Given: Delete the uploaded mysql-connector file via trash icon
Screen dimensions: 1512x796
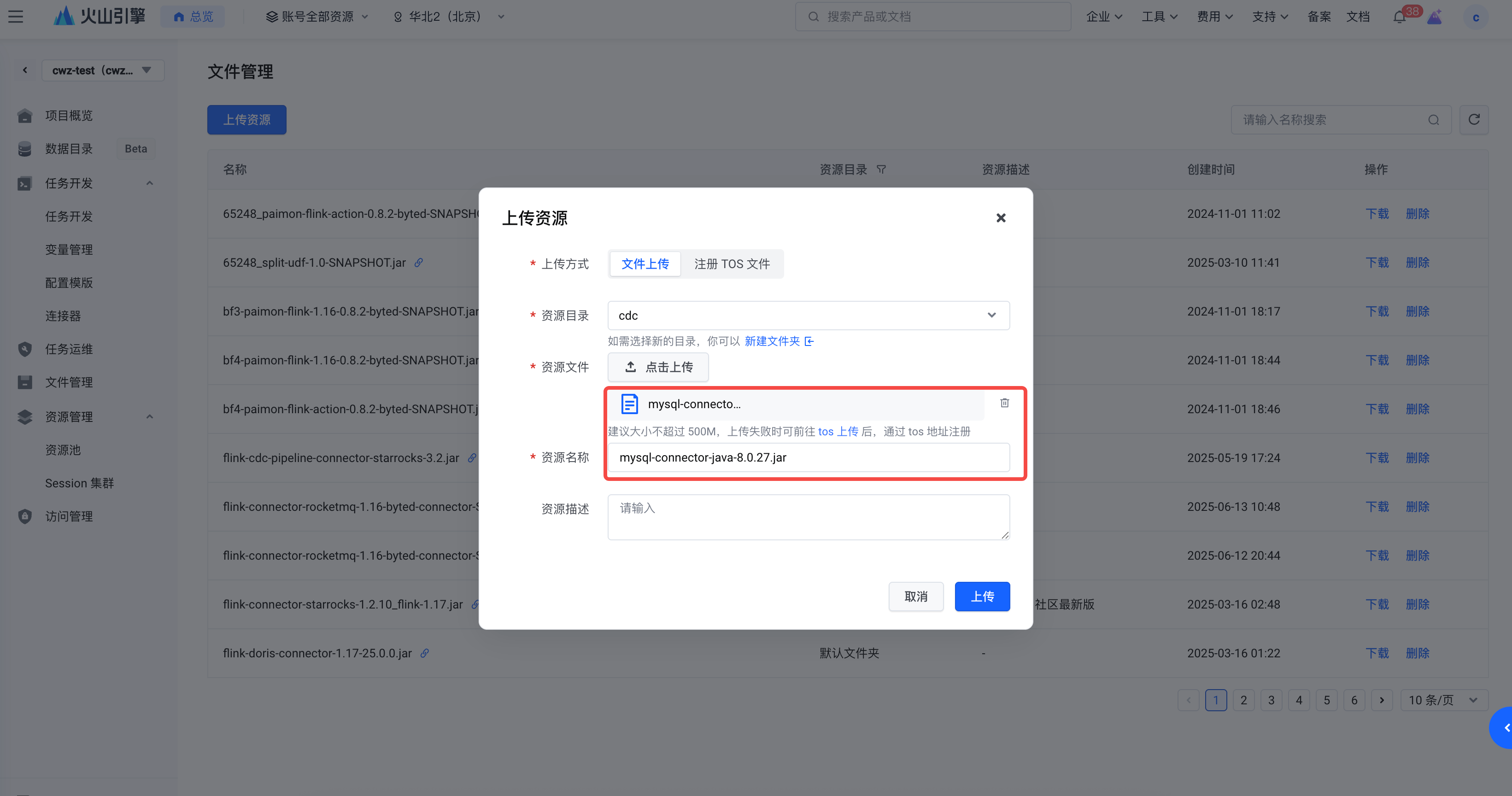Looking at the screenshot, I should click(1004, 403).
